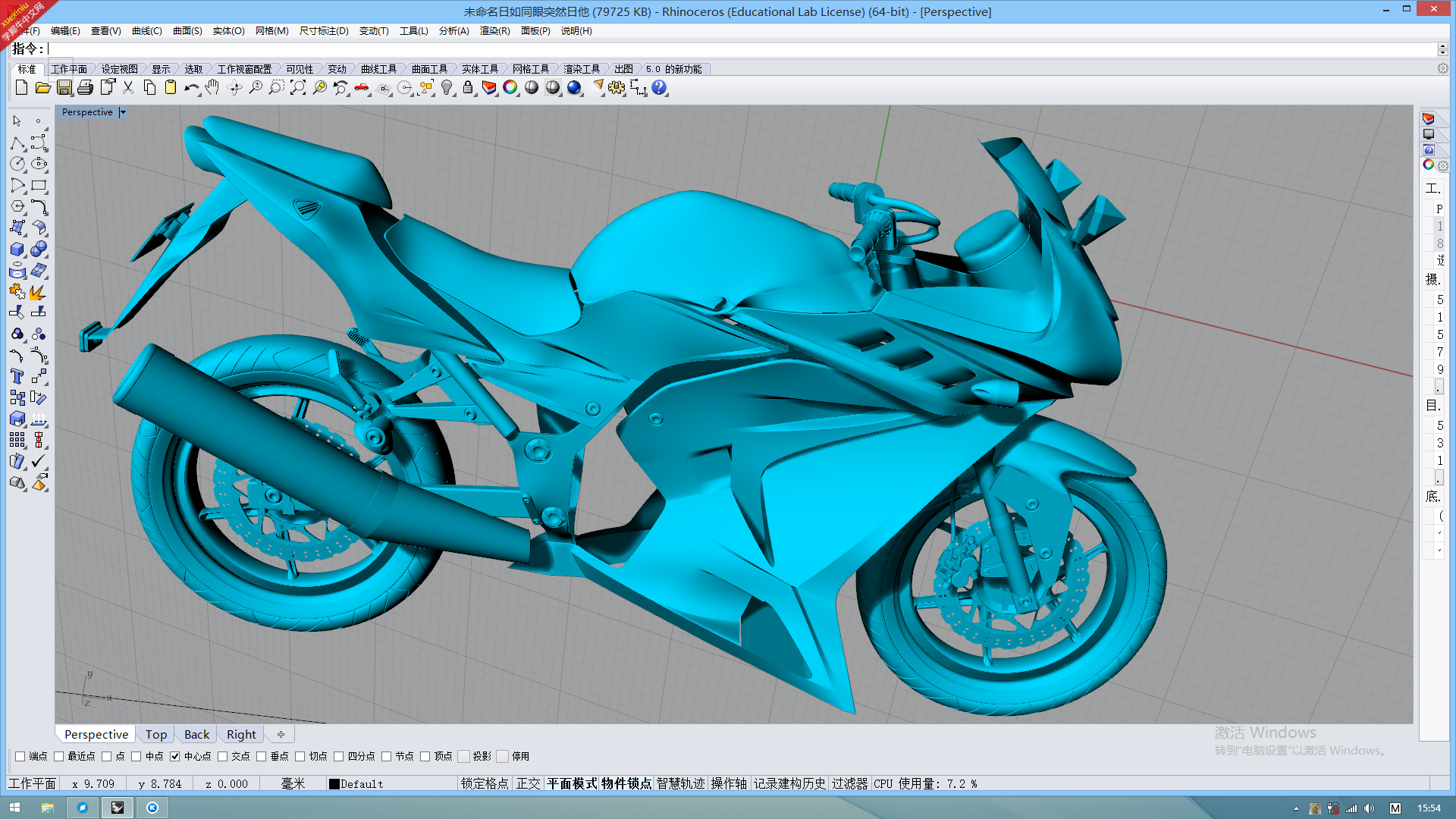
Task: Open File Explorer from the taskbar
Action: click(x=48, y=808)
